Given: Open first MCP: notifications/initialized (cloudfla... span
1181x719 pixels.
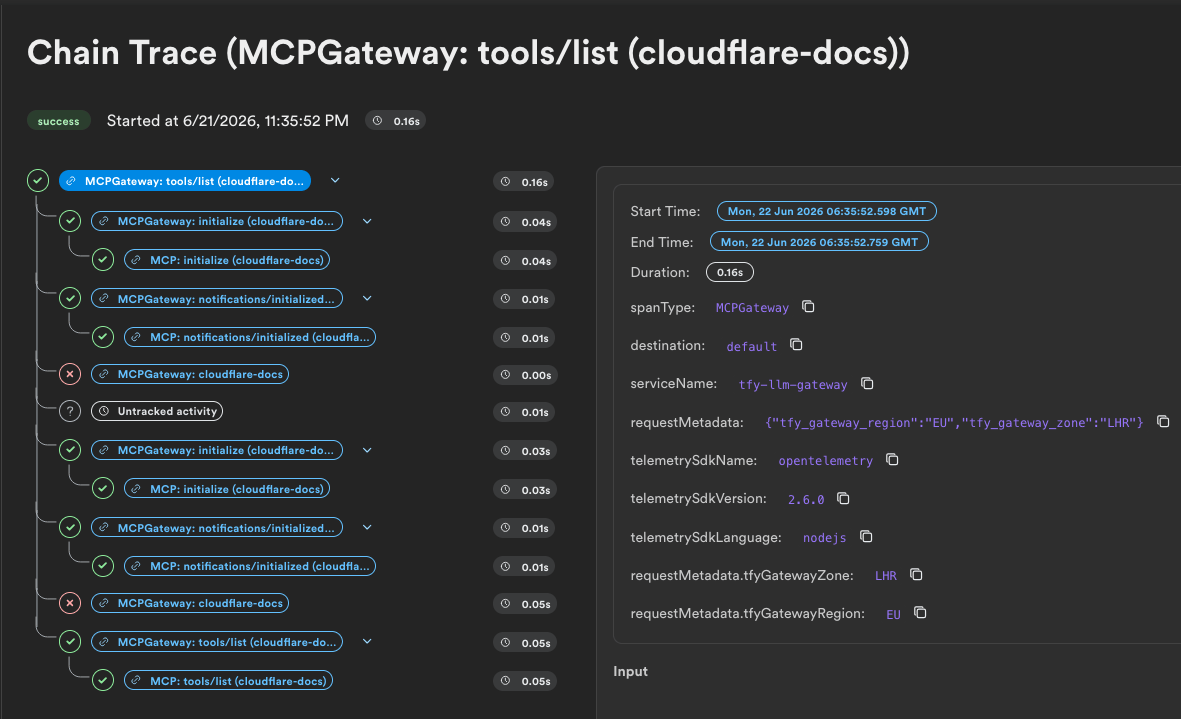Looking at the screenshot, I should [x=249, y=337].
